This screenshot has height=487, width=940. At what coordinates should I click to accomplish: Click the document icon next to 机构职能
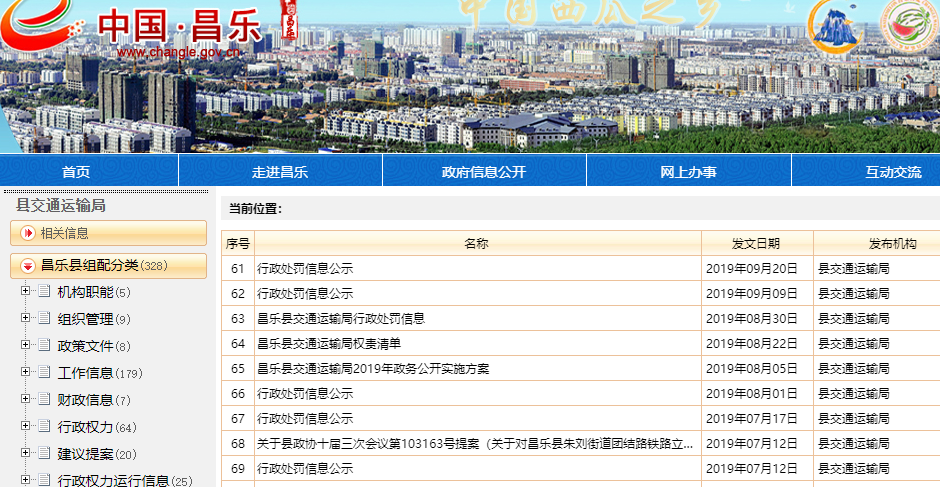tap(43, 292)
